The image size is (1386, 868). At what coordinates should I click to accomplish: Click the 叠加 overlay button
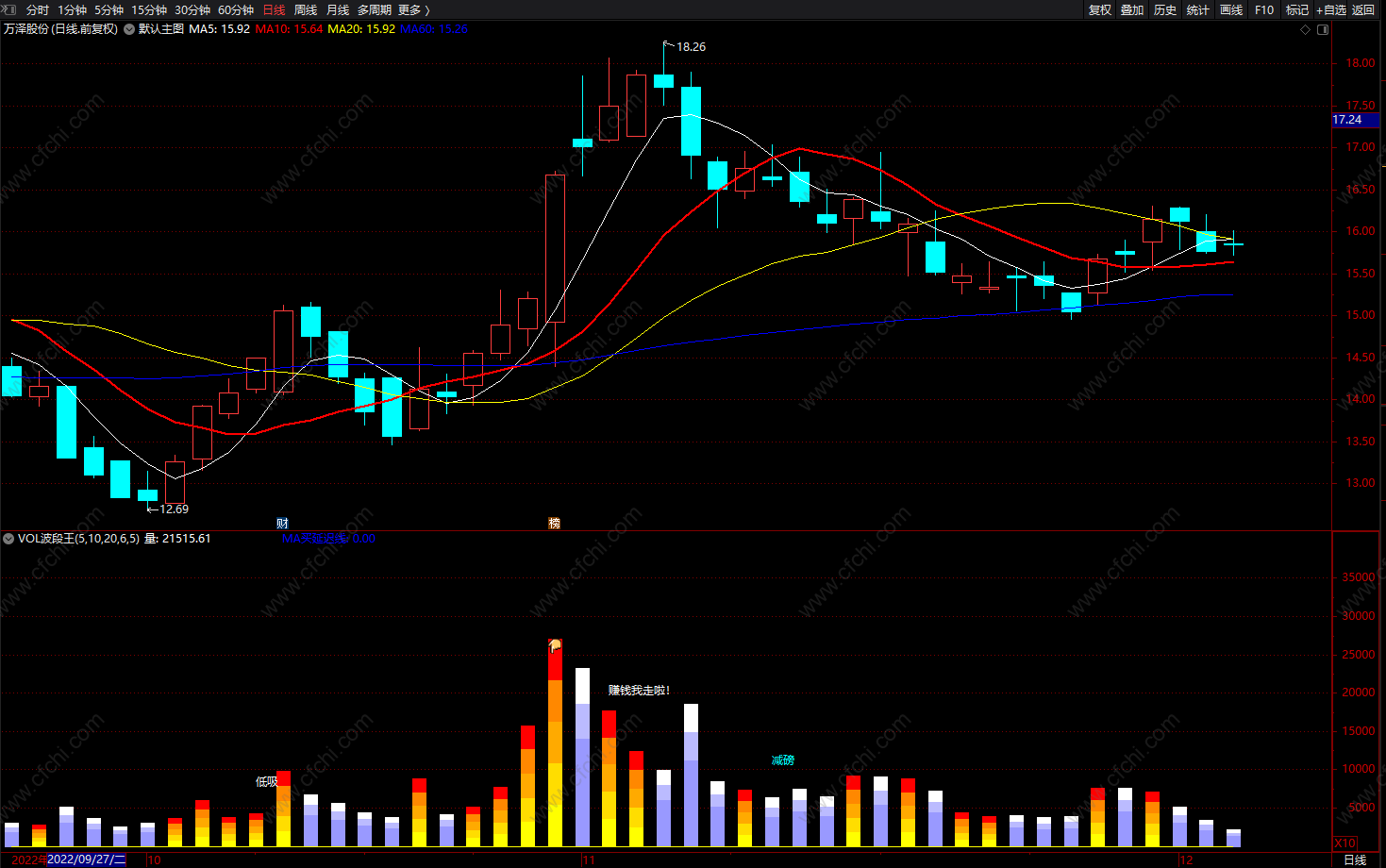(1132, 9)
